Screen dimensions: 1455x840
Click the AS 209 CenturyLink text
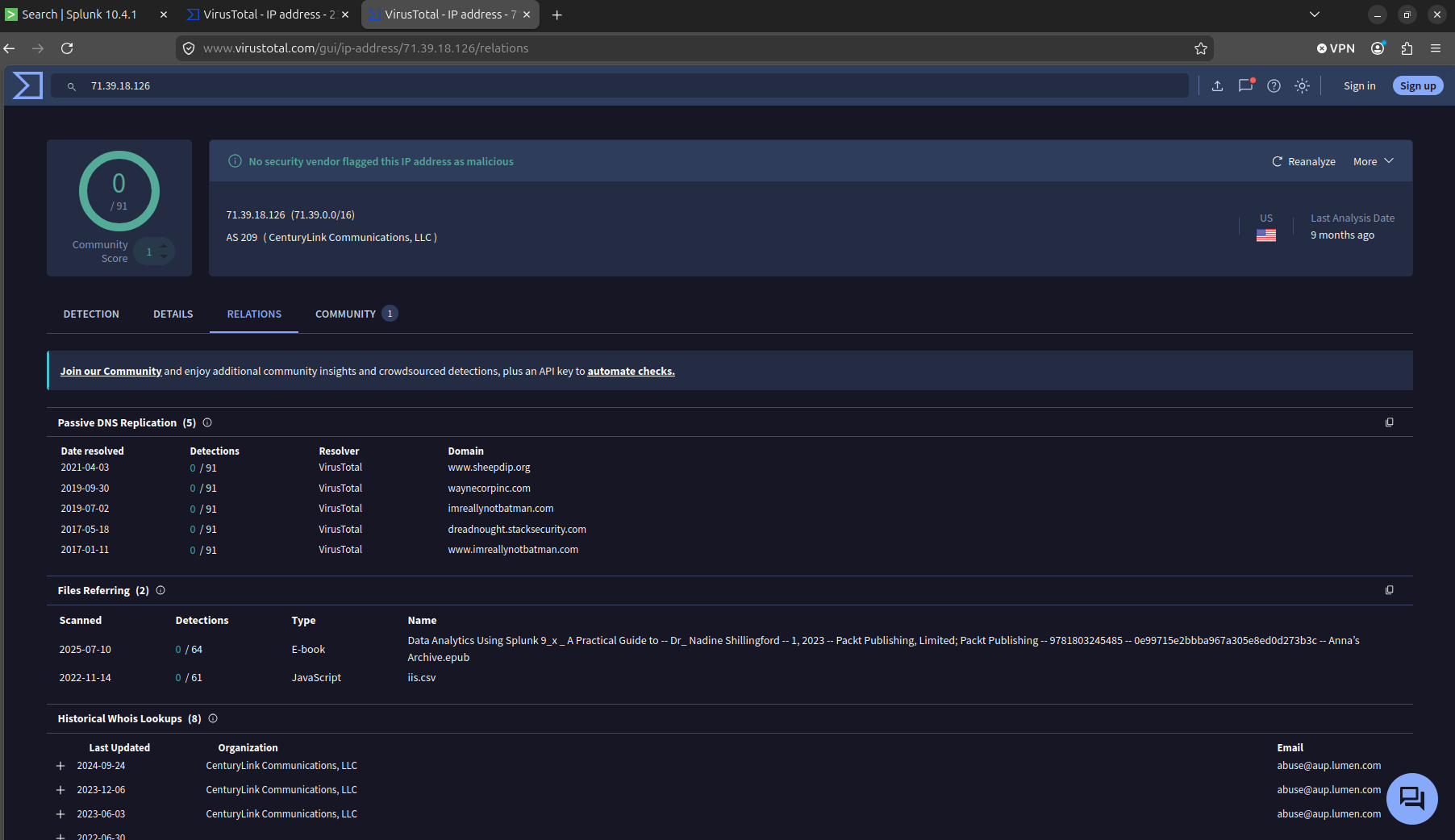point(331,238)
